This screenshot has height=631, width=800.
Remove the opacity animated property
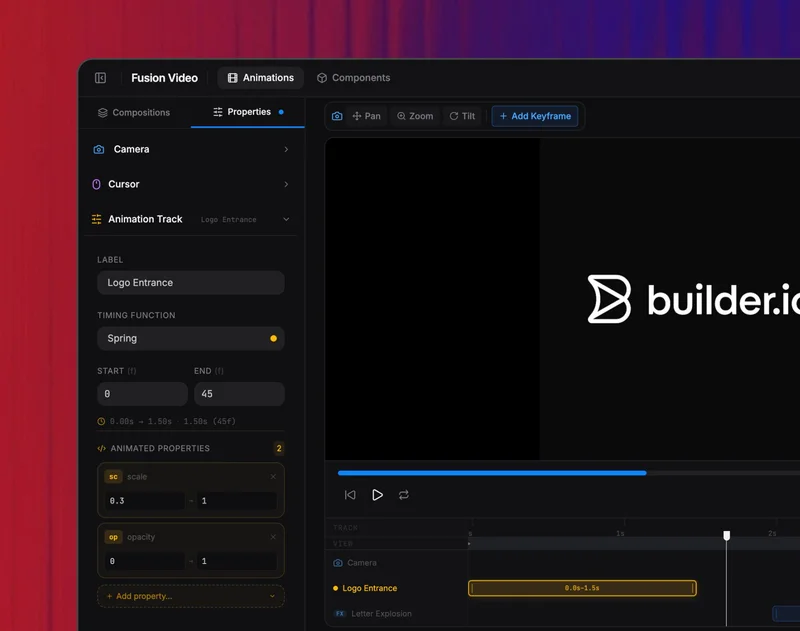click(x=273, y=537)
